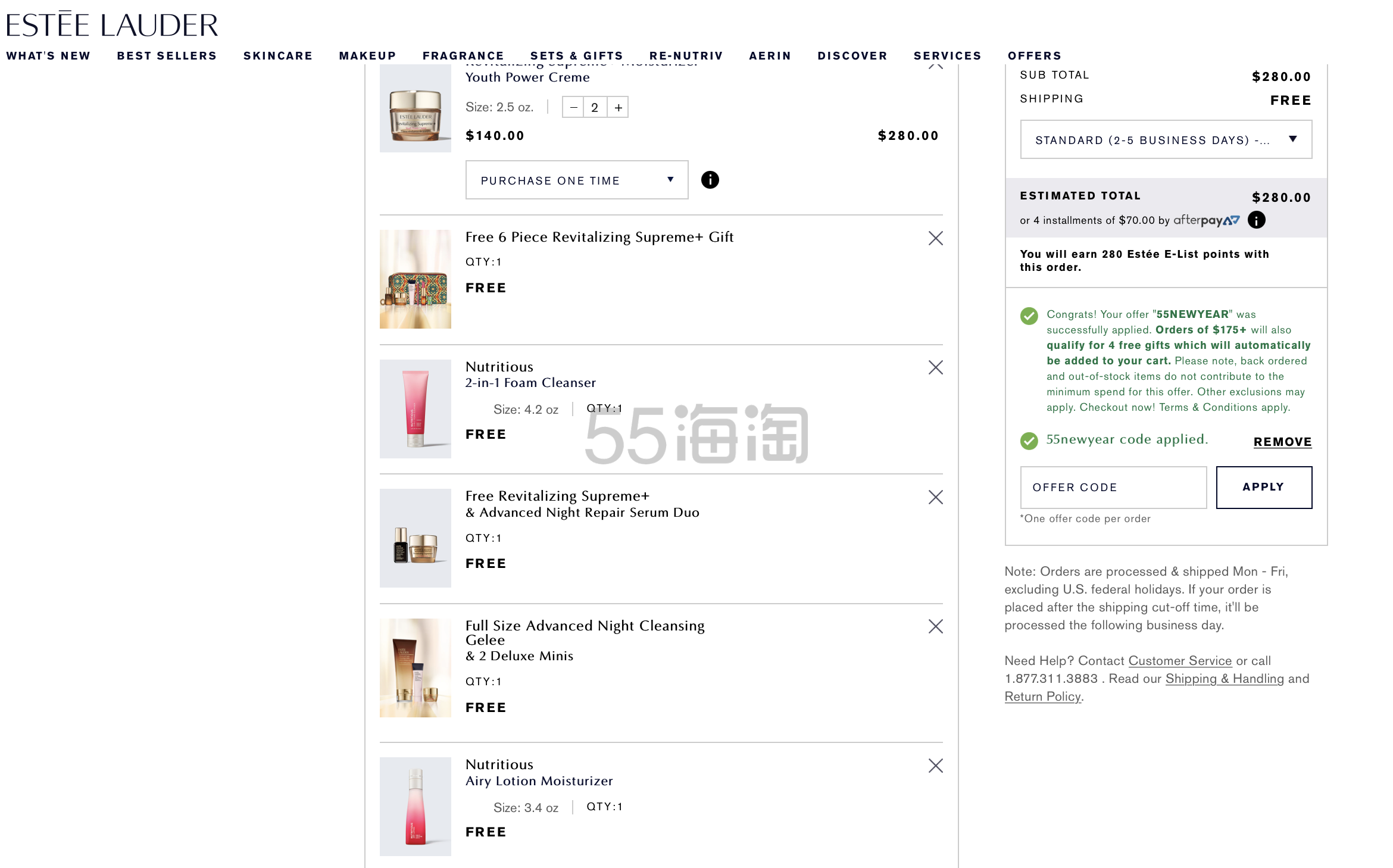Remove Free 6 Piece Revitalizing Supreme+ Gift
Viewport: 1393px width, 868px height.
pyautogui.click(x=935, y=238)
